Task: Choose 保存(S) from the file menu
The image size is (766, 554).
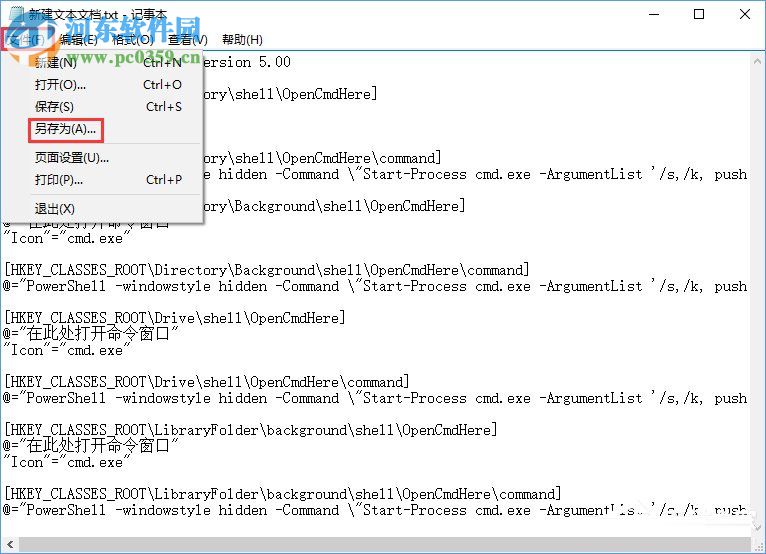Action: (x=108, y=107)
